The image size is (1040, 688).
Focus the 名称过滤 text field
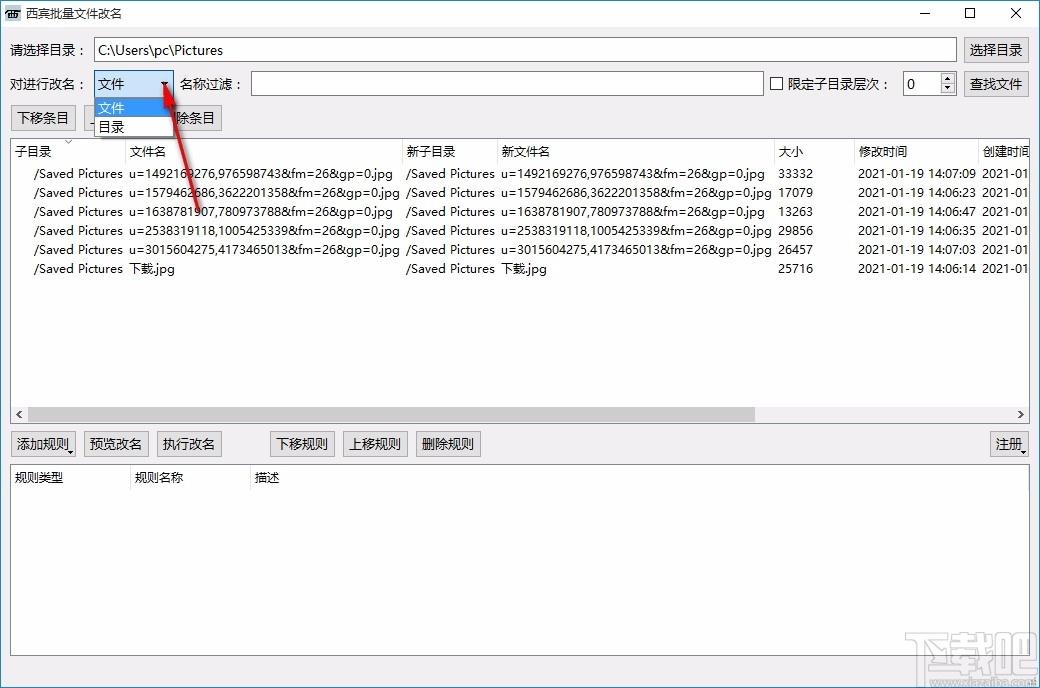pyautogui.click(x=506, y=84)
